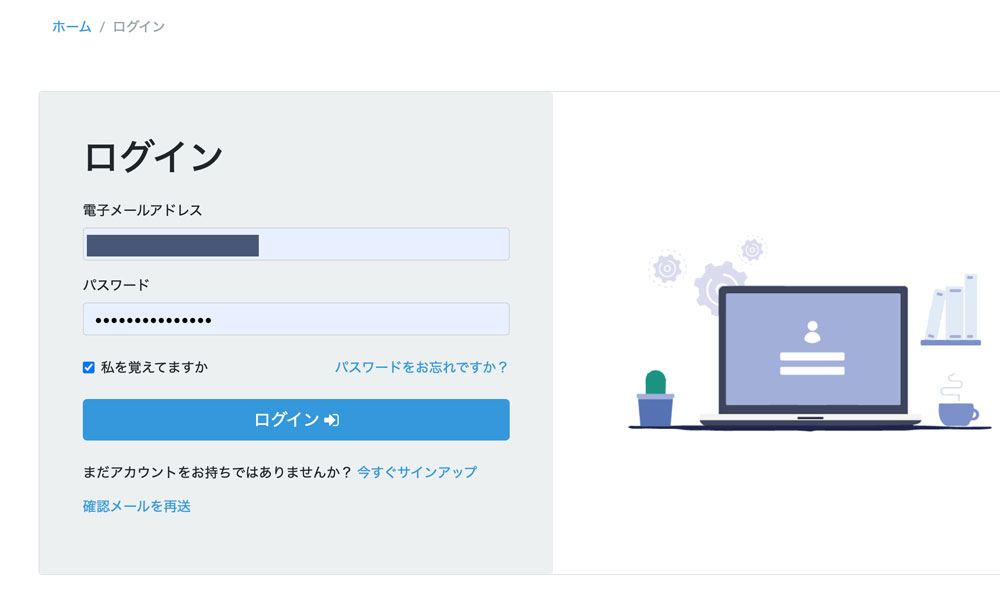
Task: Open the パスワードをお忘れですか？ link
Action: [421, 368]
